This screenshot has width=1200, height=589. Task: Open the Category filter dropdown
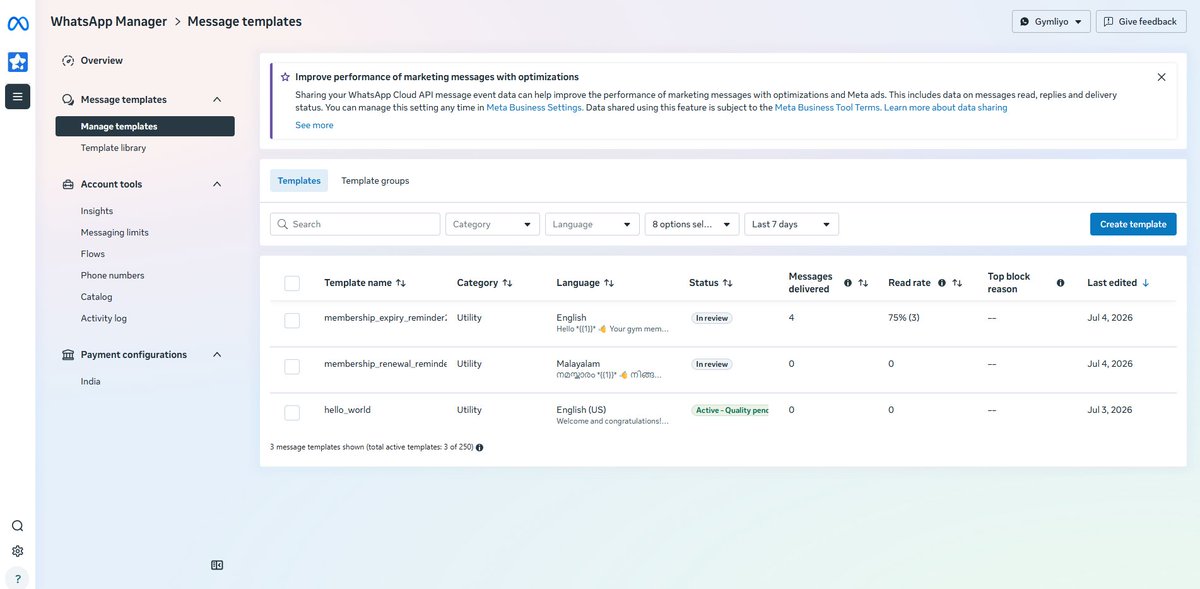click(492, 224)
